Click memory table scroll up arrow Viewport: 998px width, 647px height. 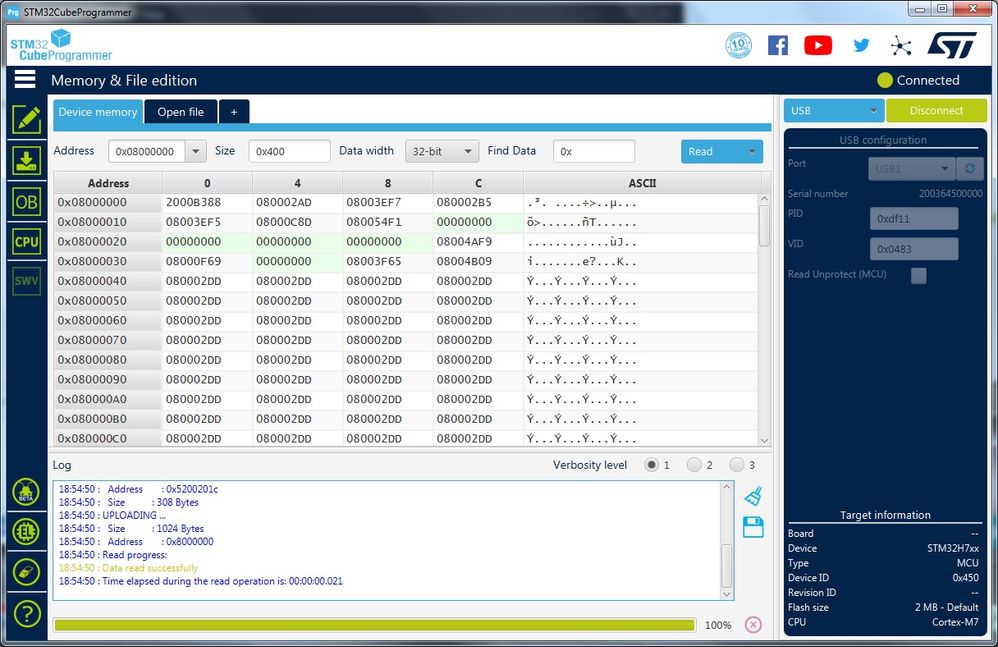764,199
